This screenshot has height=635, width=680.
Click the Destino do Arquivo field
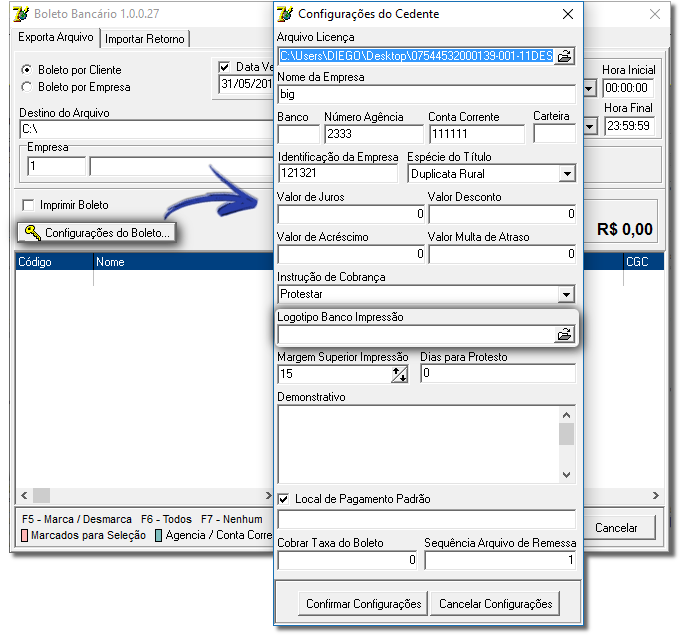(x=147, y=129)
